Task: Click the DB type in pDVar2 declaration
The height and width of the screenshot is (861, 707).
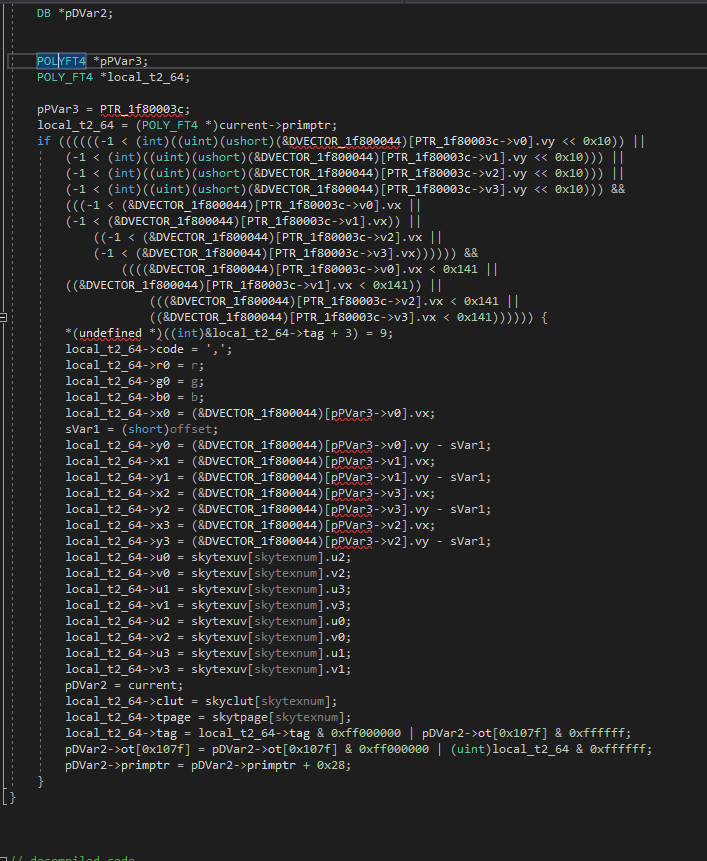Action: pyautogui.click(x=44, y=12)
